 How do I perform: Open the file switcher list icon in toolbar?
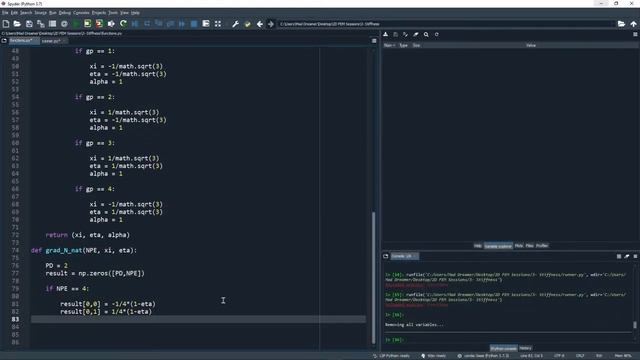tap(52, 24)
